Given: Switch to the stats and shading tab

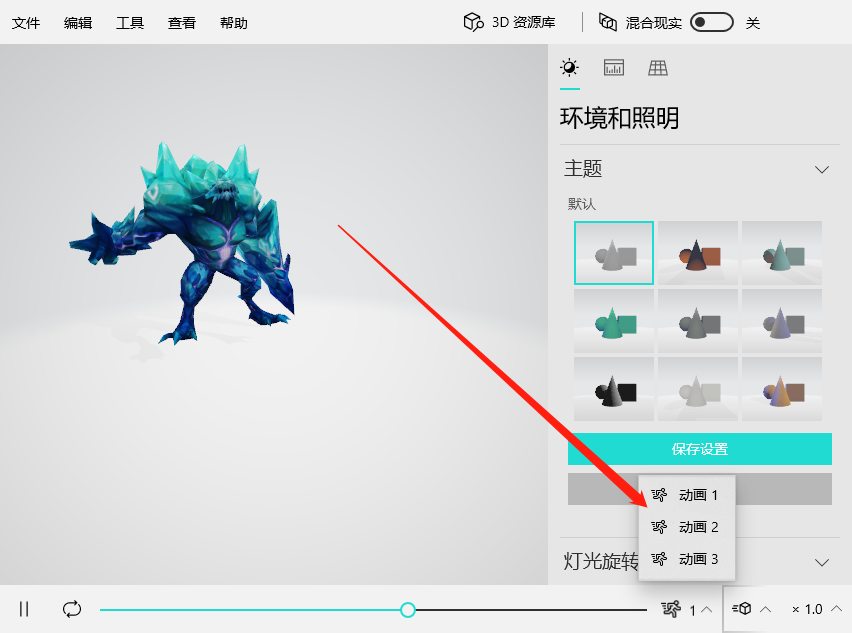Looking at the screenshot, I should click(614, 68).
